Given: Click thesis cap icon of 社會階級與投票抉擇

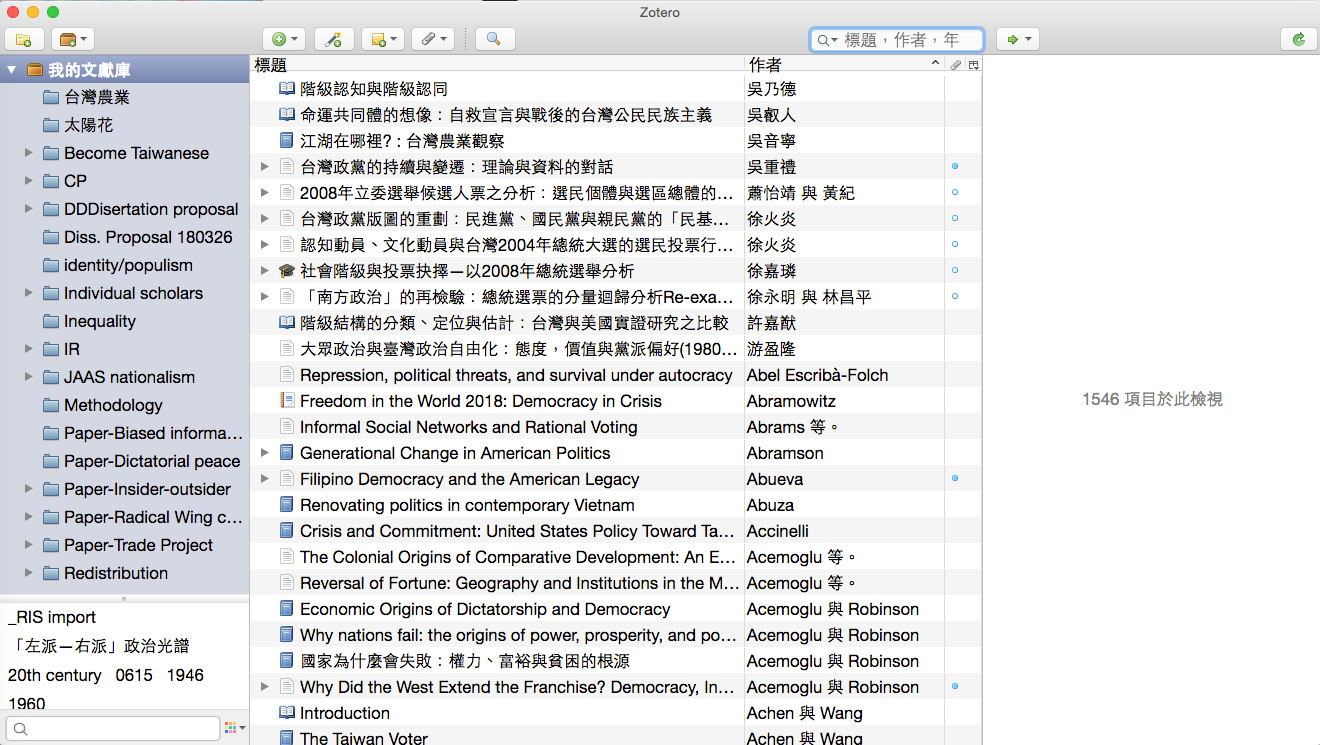Looking at the screenshot, I should pos(287,271).
